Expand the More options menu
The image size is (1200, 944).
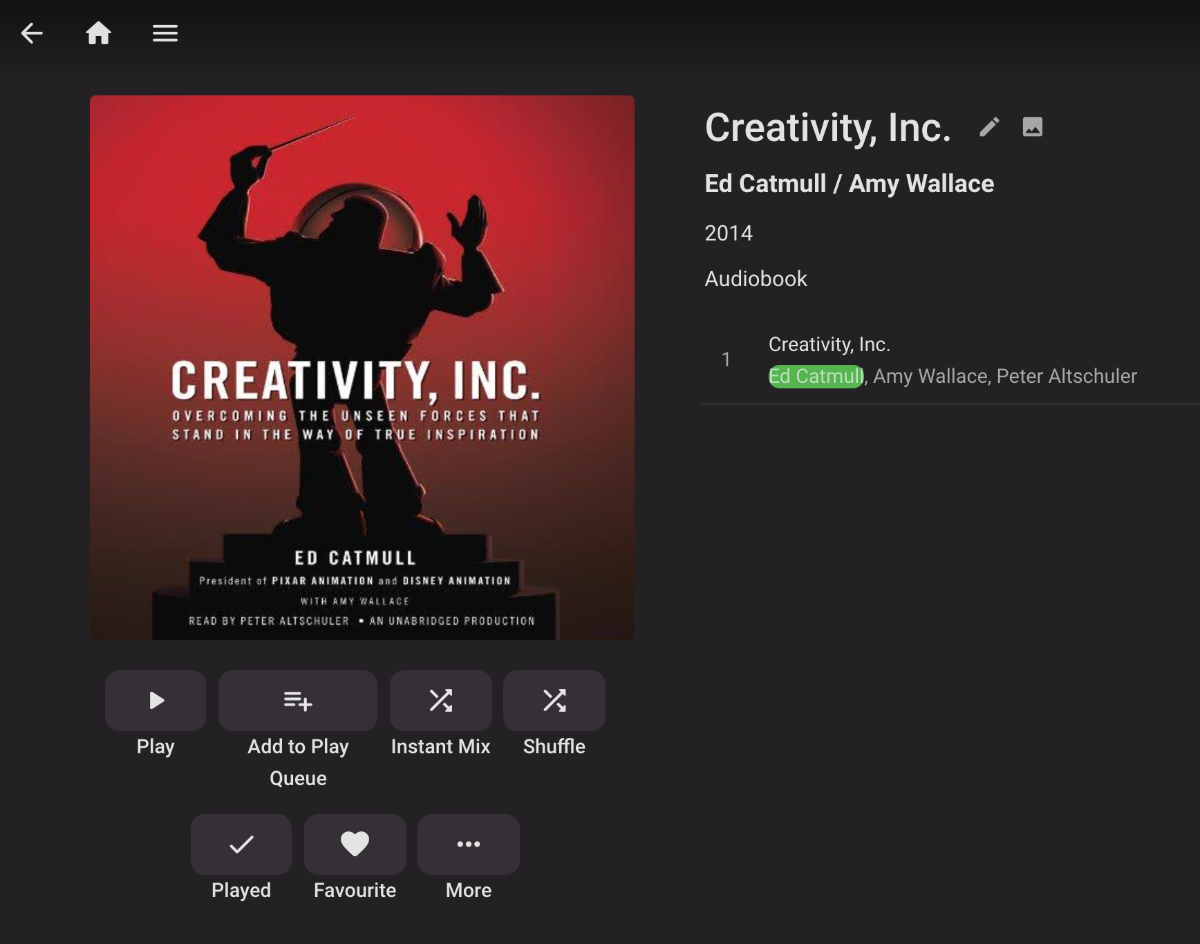tap(468, 845)
